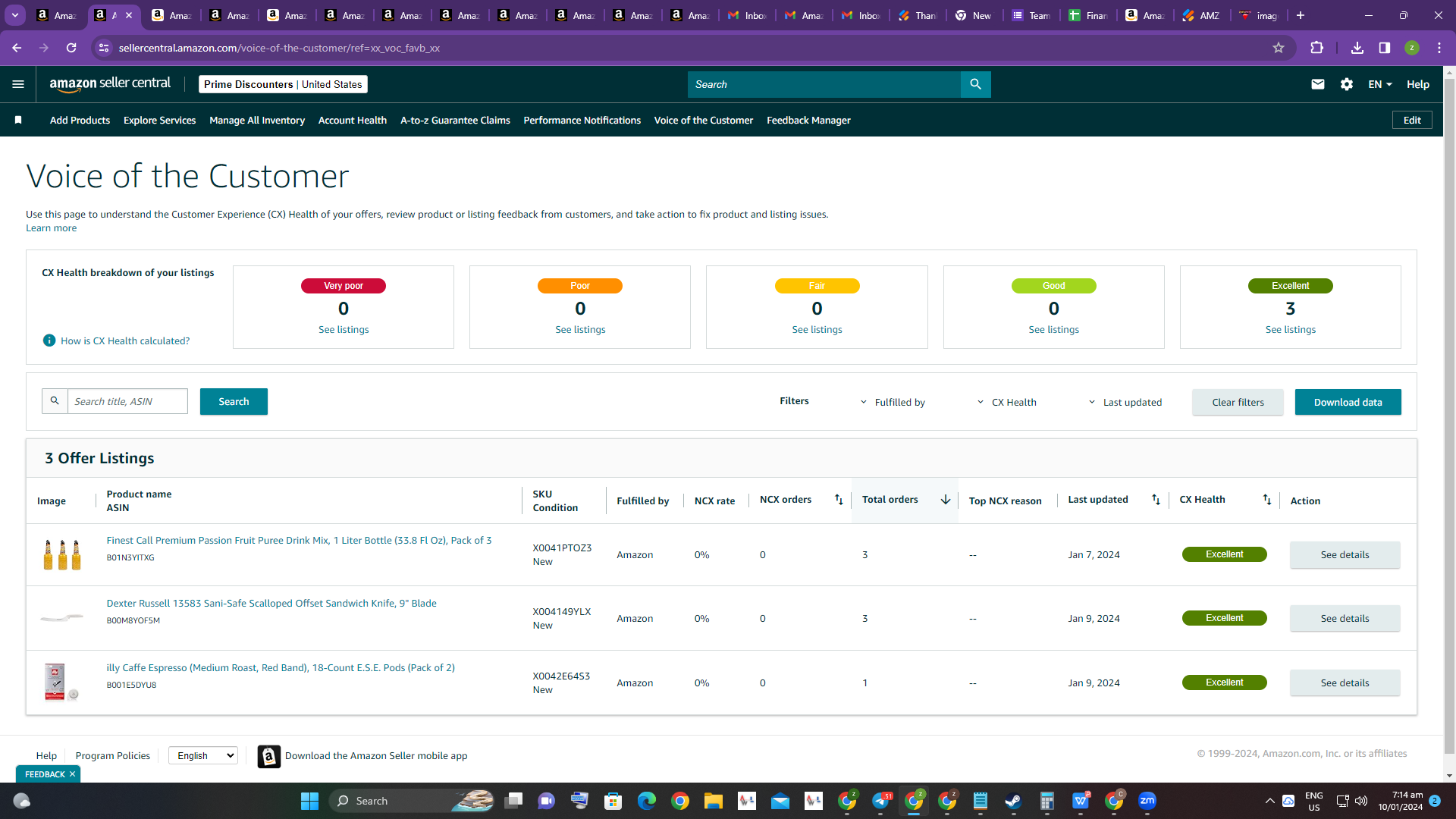This screenshot has height=819, width=1456.
Task: Toggle the browser side panel icon
Action: point(1385,48)
